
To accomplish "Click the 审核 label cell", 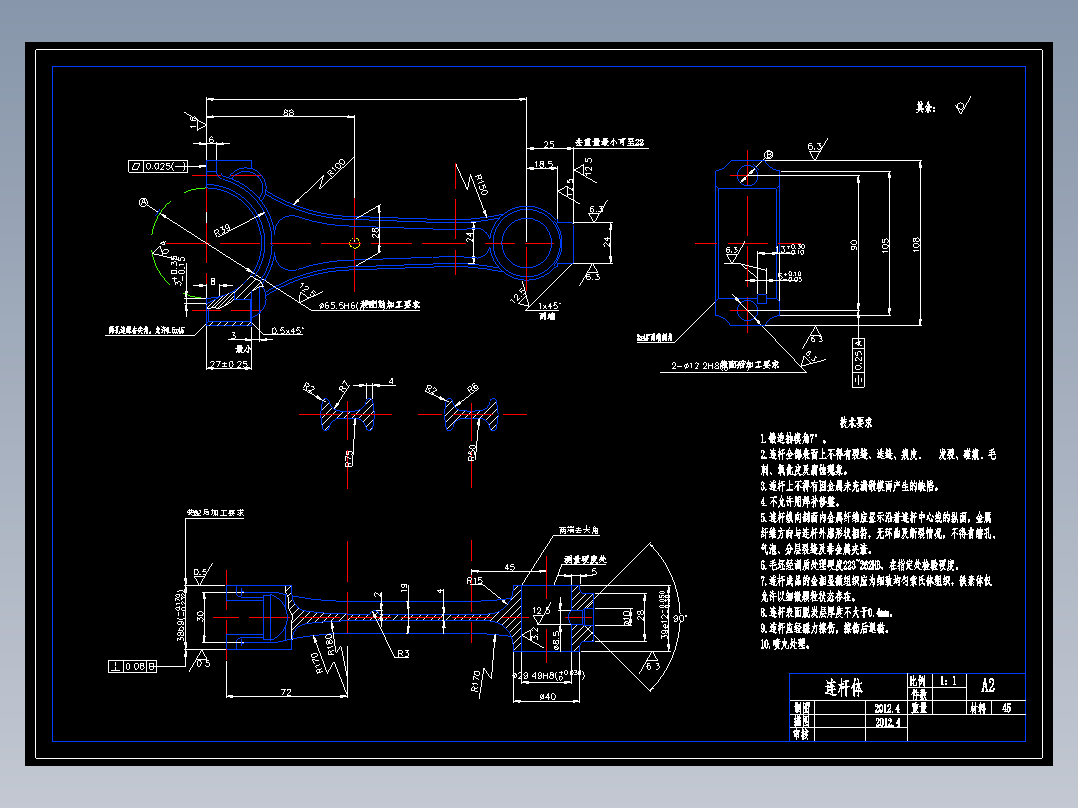I will tap(801, 734).
